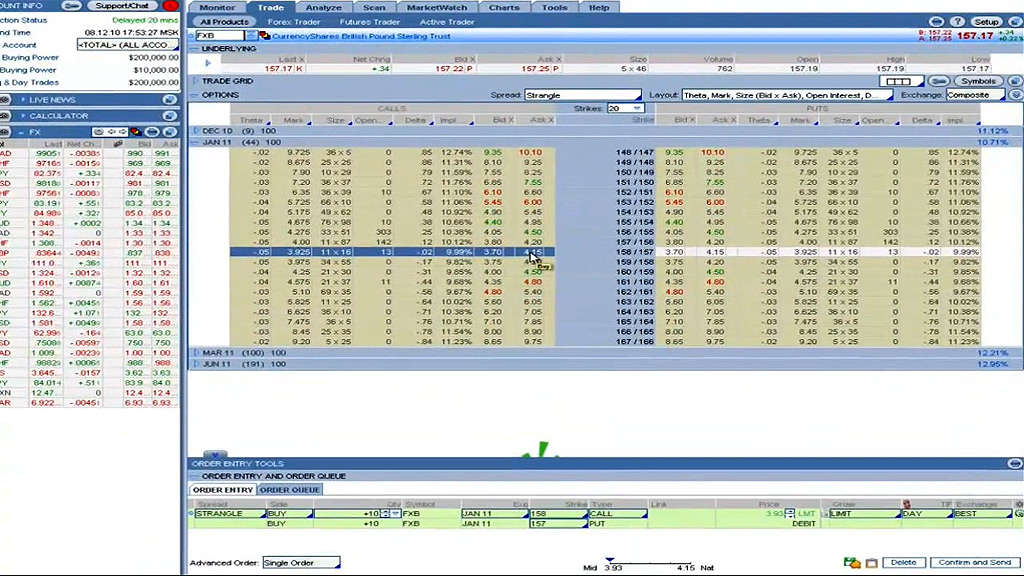Switch to the Analyze tab
The height and width of the screenshot is (576, 1024).
click(323, 7)
